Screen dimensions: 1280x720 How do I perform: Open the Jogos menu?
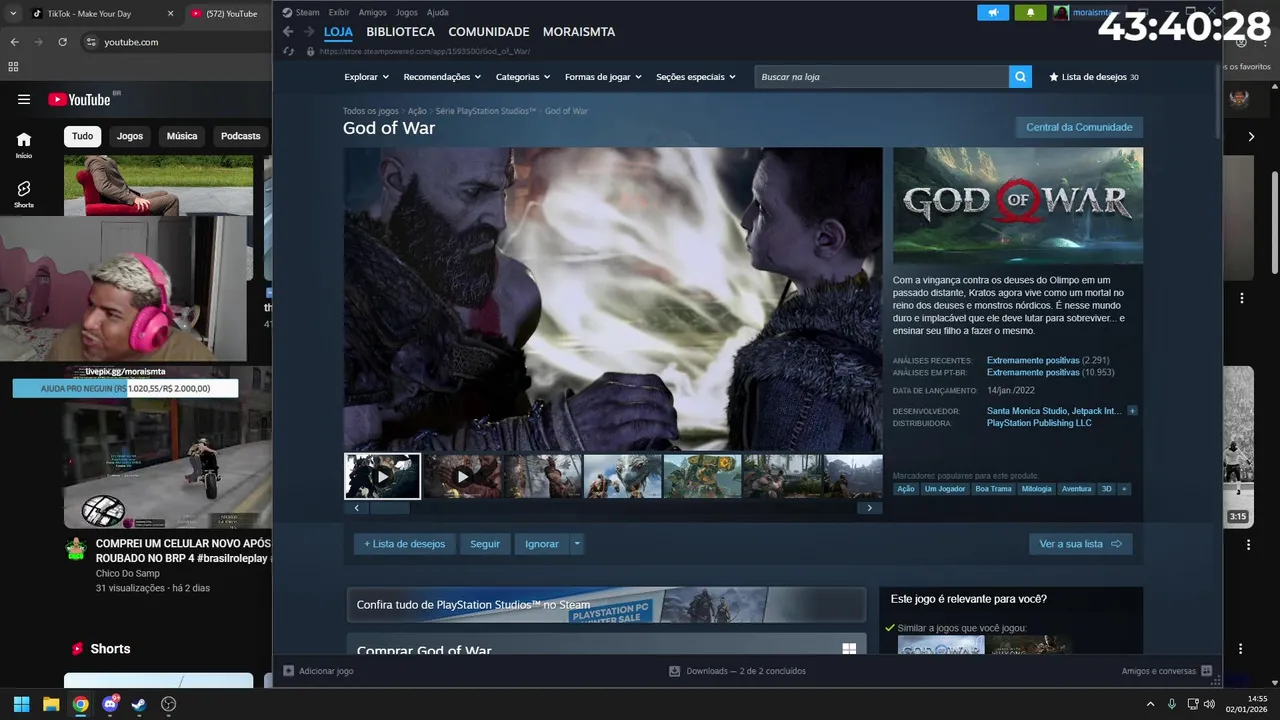click(407, 13)
